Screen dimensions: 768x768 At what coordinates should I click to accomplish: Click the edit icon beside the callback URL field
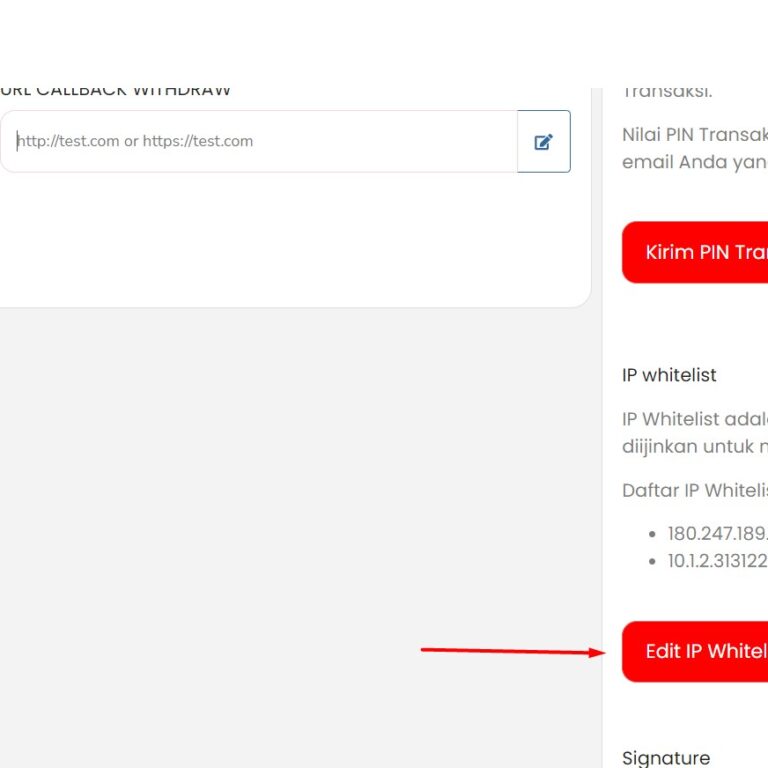click(544, 142)
